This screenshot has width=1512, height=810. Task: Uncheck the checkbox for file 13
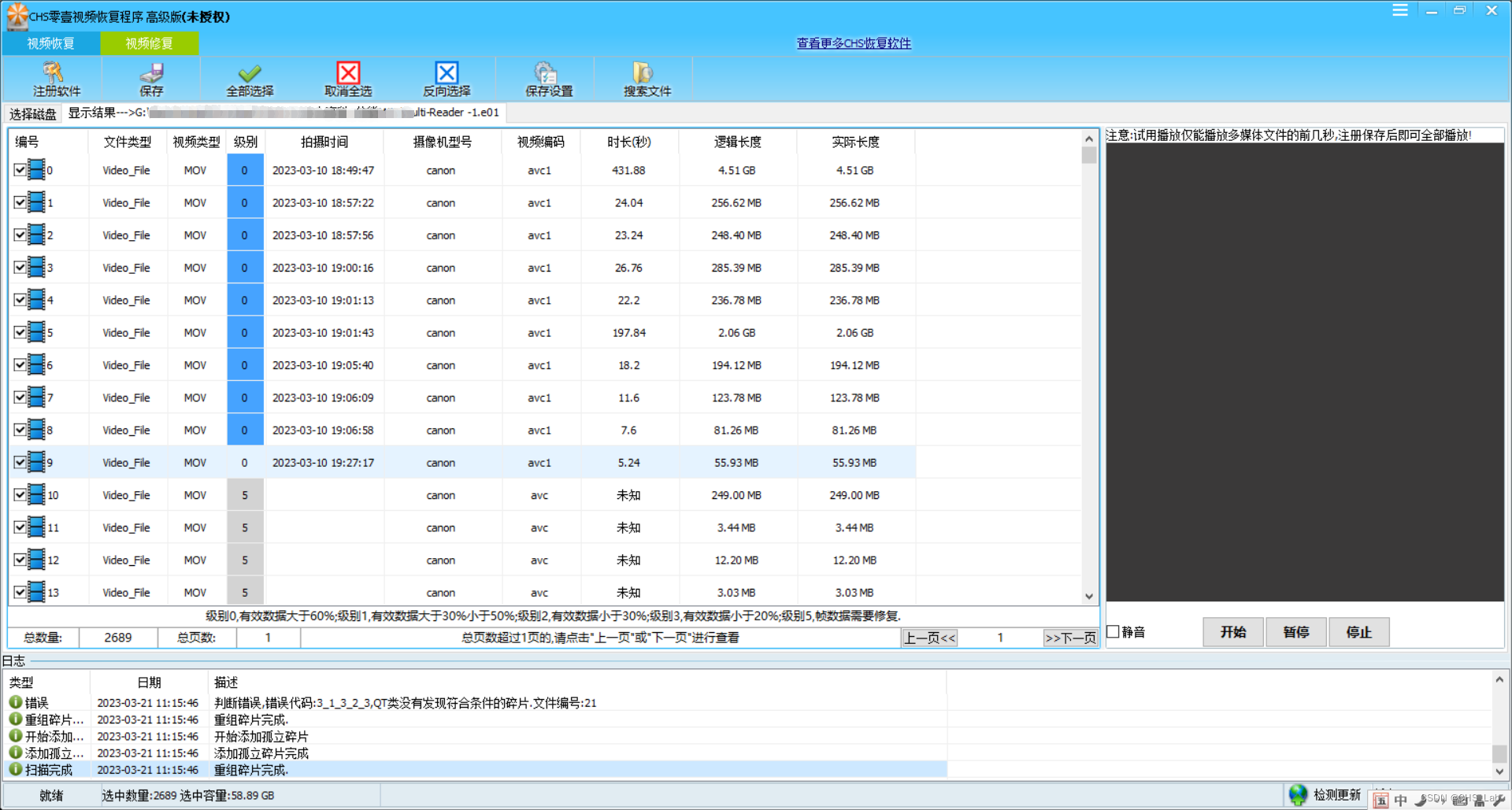click(20, 592)
